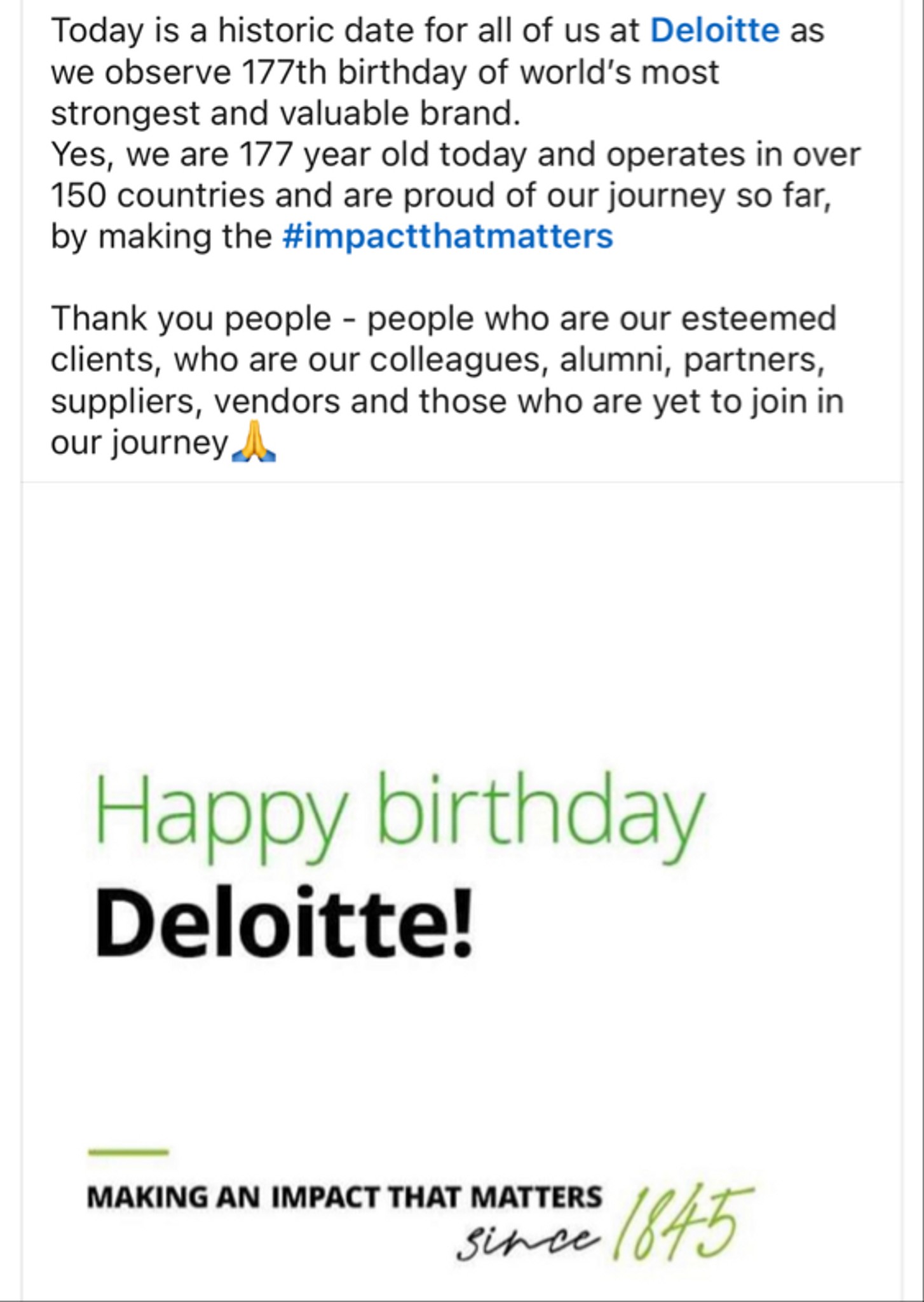Open the blue Deloitte company link
Viewport: 924px width, 1302px height.
(x=714, y=30)
